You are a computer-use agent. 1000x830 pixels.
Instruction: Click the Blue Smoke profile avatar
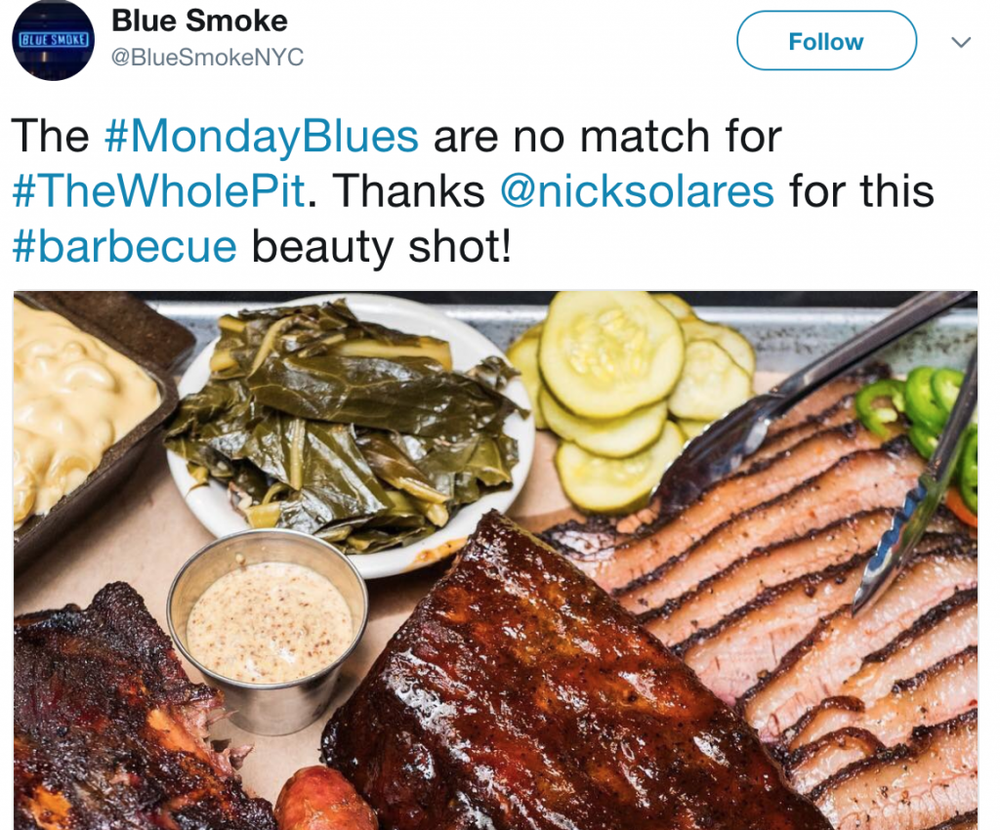pos(53,40)
